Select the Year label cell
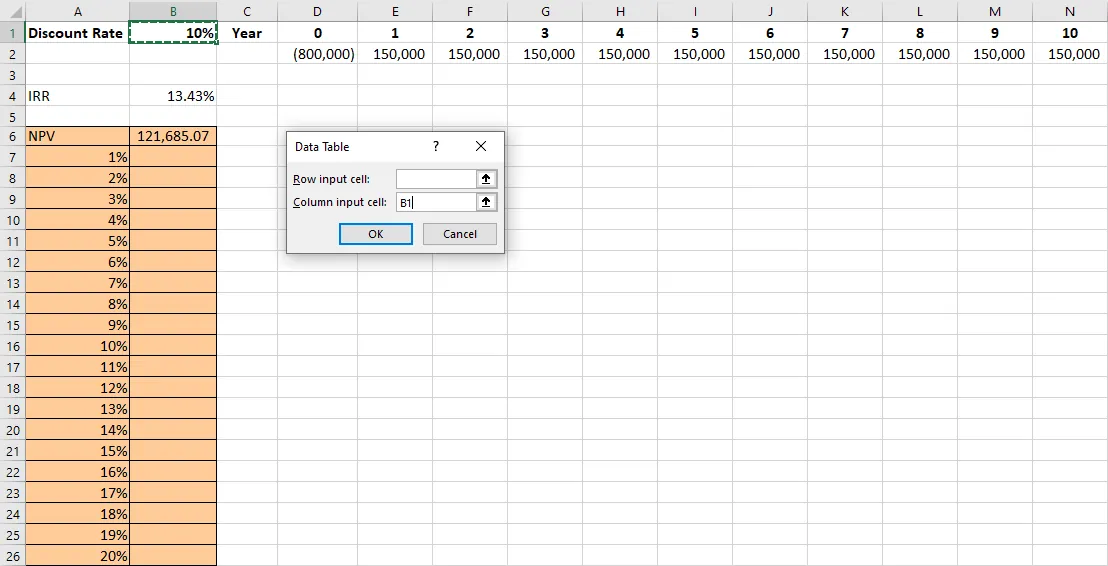The image size is (1108, 566). click(247, 33)
